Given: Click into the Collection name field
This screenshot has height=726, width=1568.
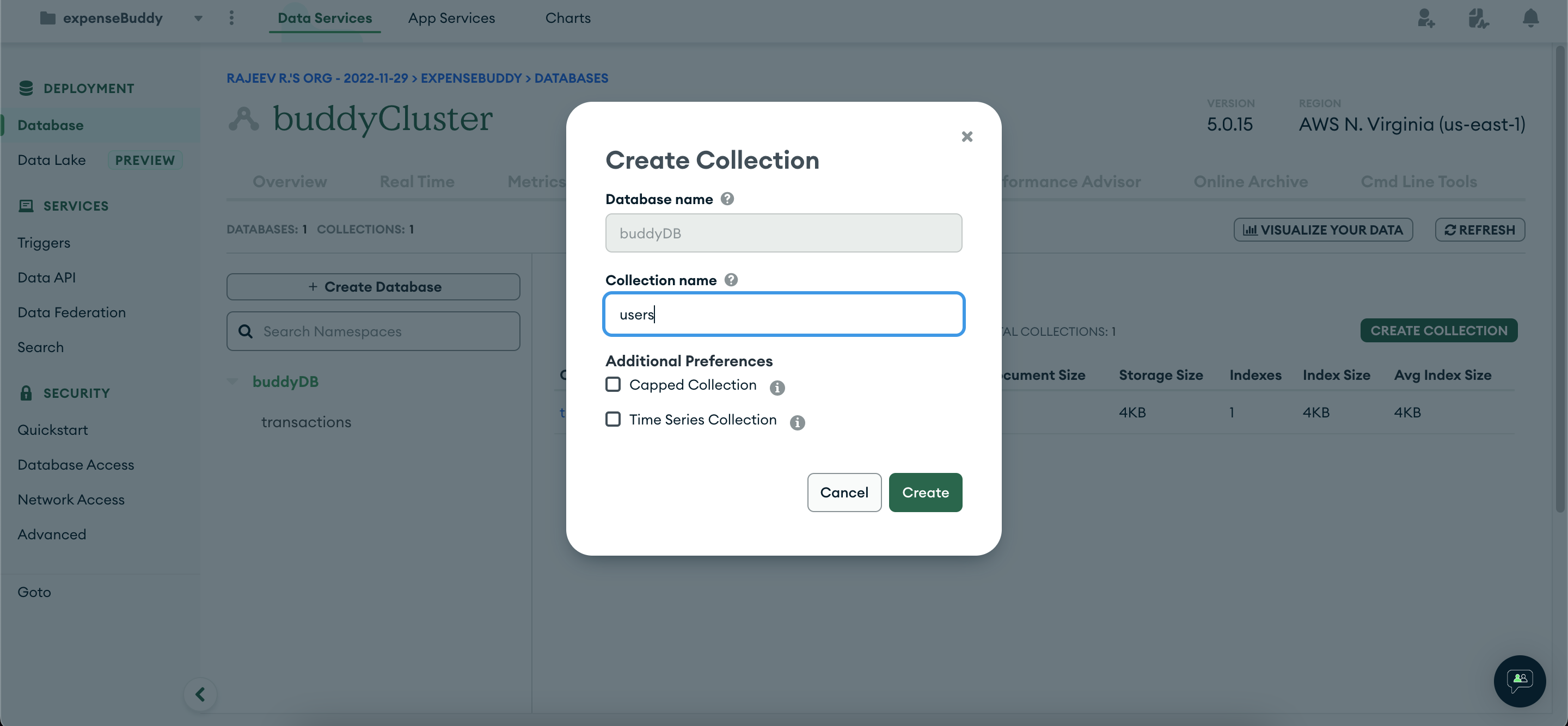Looking at the screenshot, I should [x=783, y=314].
